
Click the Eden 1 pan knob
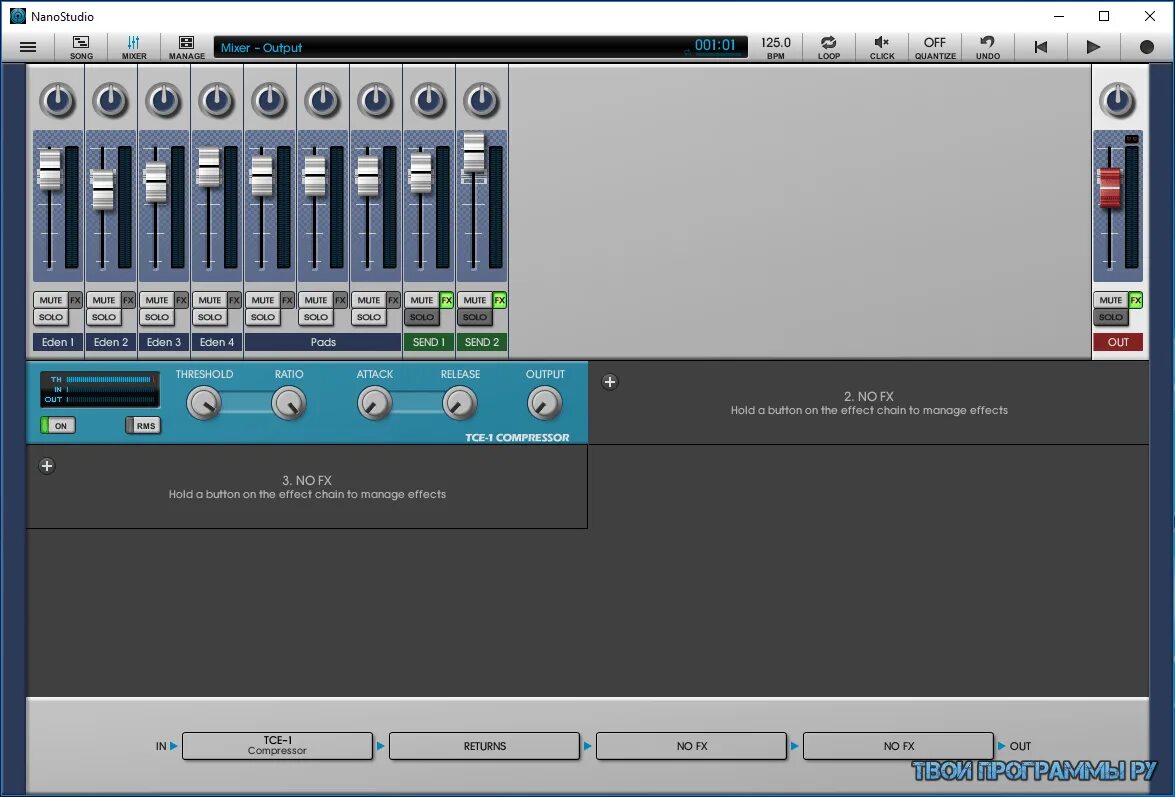(x=58, y=100)
